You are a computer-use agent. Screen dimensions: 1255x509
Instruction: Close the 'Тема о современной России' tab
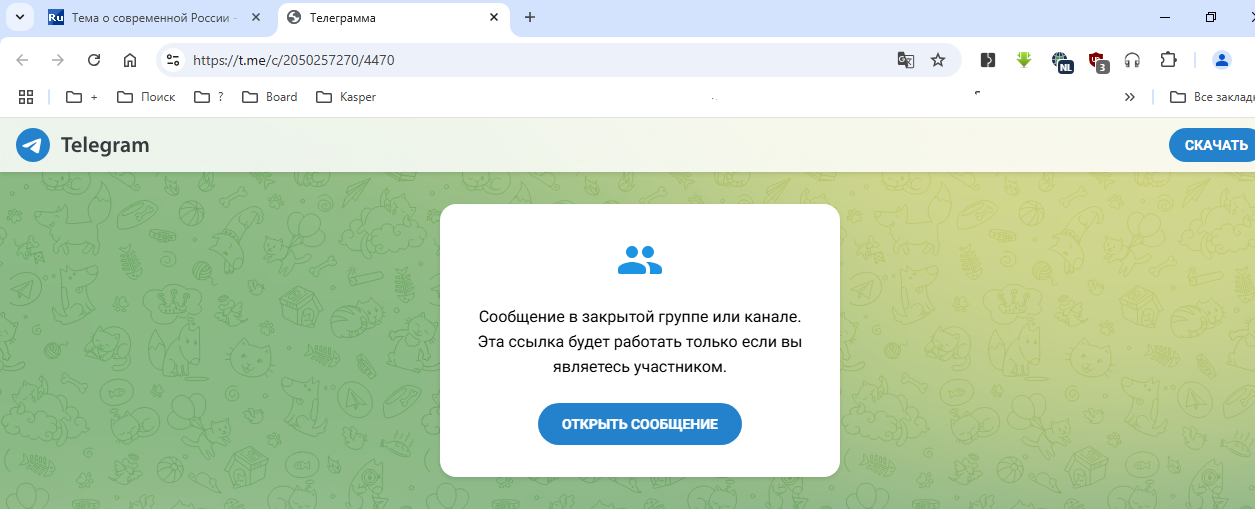[255, 17]
